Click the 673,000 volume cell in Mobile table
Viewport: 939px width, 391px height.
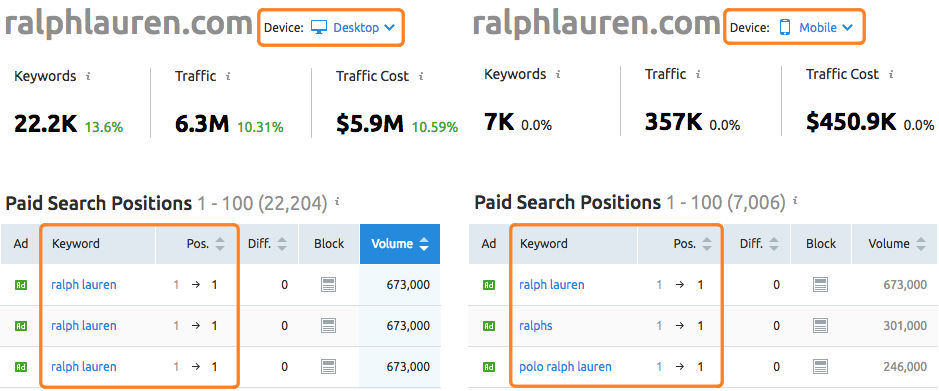pos(906,284)
